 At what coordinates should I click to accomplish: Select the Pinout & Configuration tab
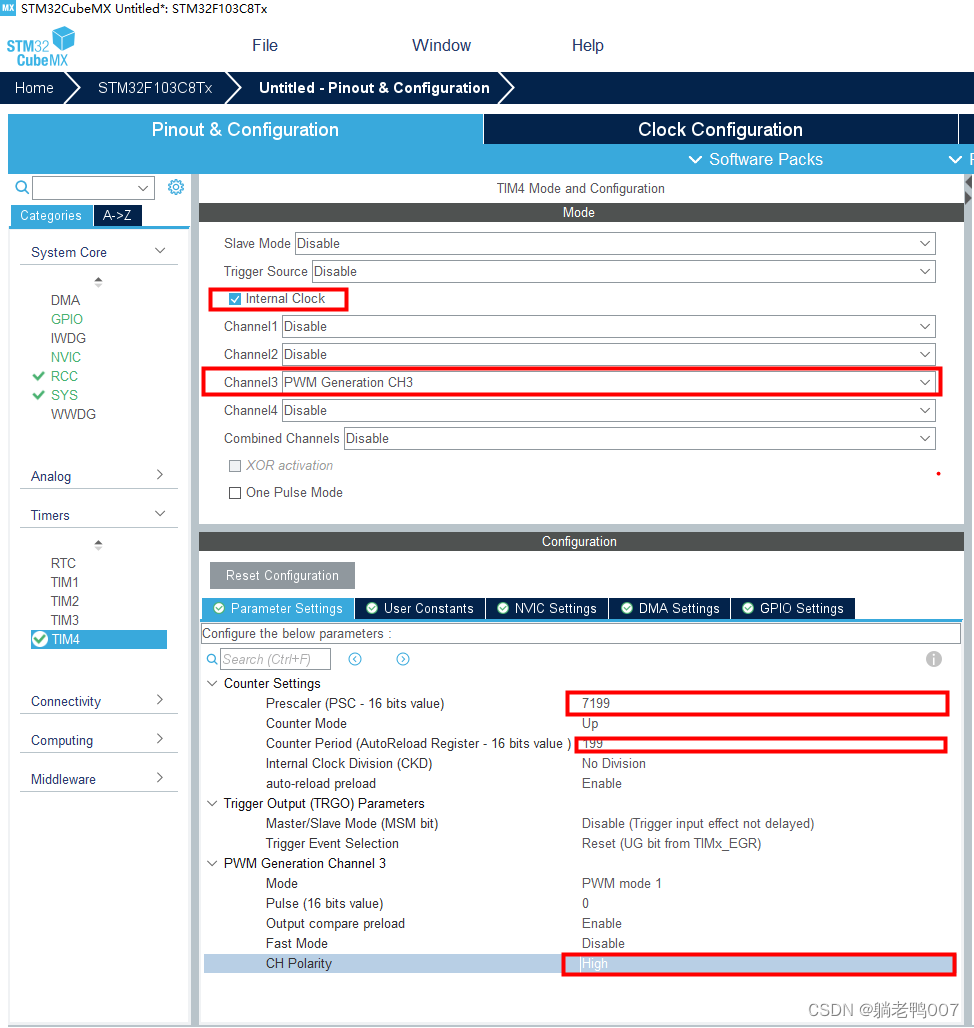[x=245, y=129]
